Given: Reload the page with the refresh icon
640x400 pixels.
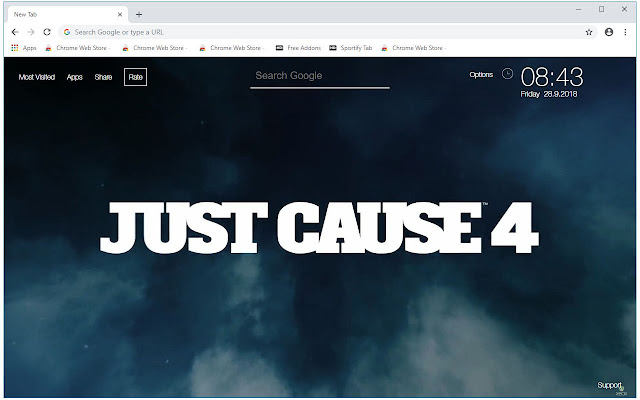Looking at the screenshot, I should 47,32.
